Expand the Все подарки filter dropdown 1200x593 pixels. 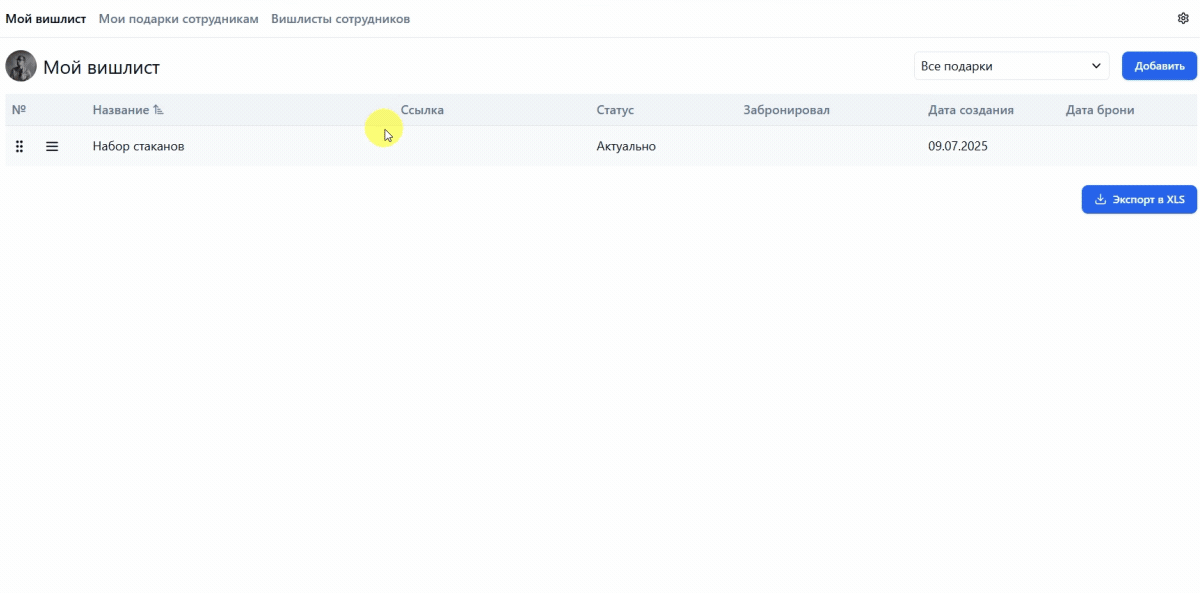pos(1011,66)
